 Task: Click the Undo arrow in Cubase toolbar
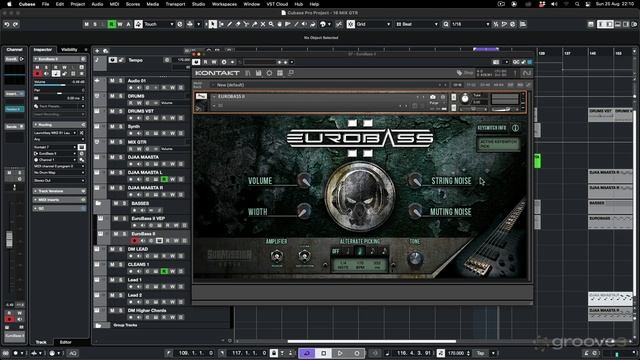coord(7,24)
